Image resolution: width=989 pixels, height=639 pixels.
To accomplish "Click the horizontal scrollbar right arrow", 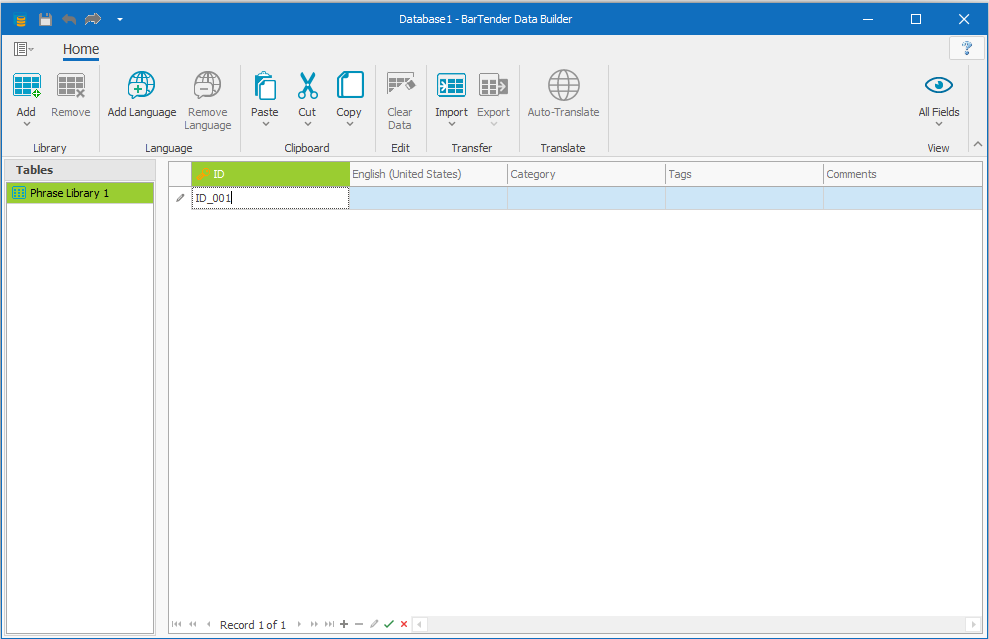I will click(973, 624).
